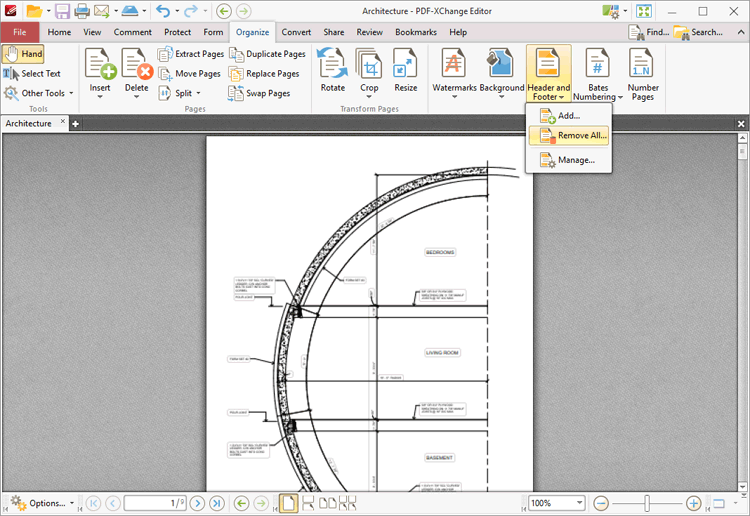Click the Print icon in quick access toolbar
The image size is (750, 516).
(82, 11)
